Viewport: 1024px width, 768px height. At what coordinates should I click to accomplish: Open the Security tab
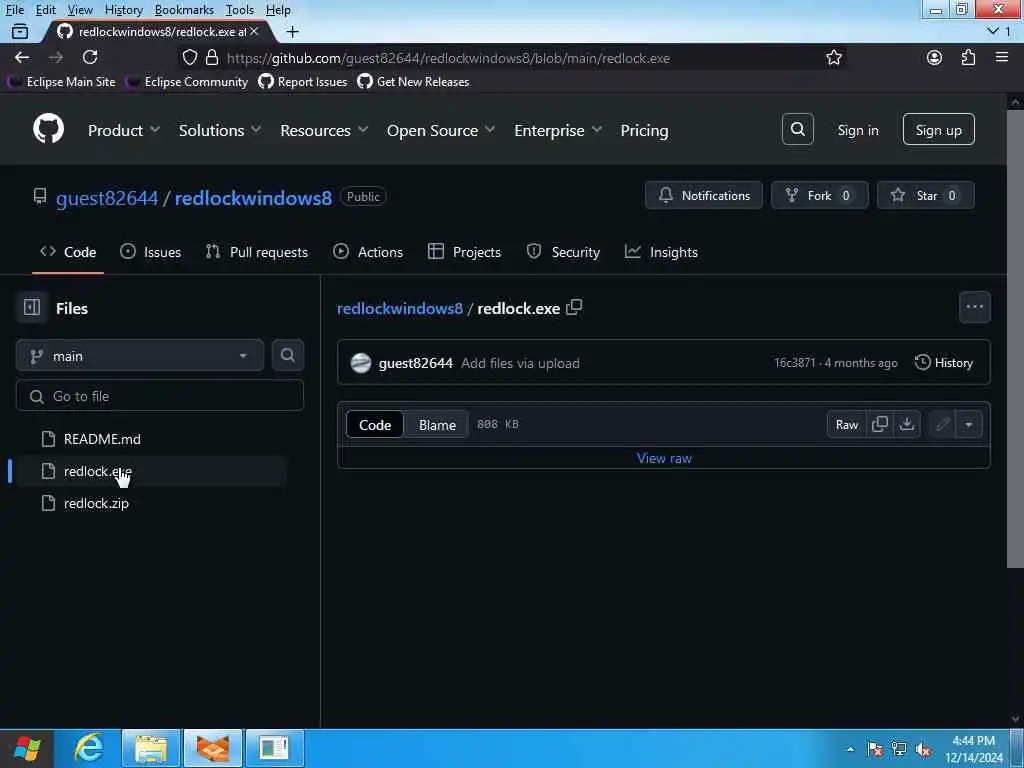coord(563,251)
